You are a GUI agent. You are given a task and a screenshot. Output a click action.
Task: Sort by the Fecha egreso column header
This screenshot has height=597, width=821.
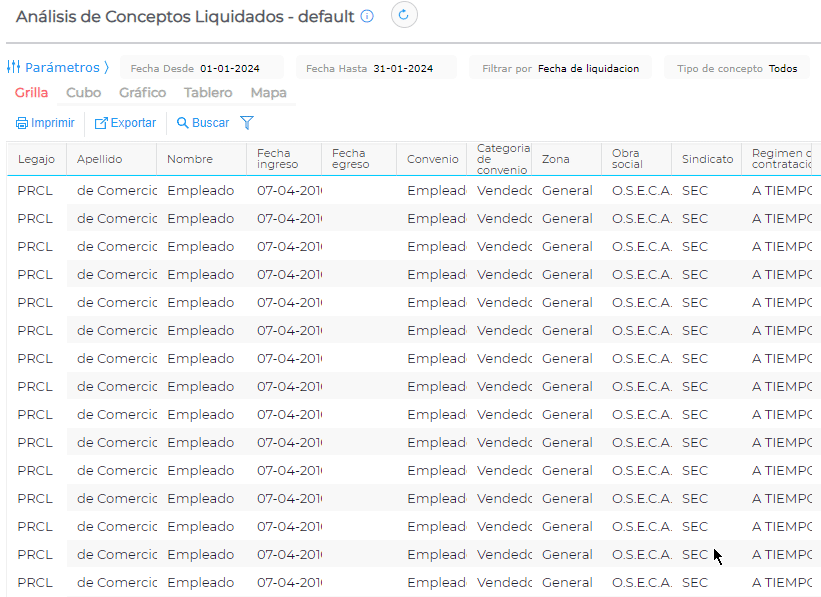click(359, 159)
